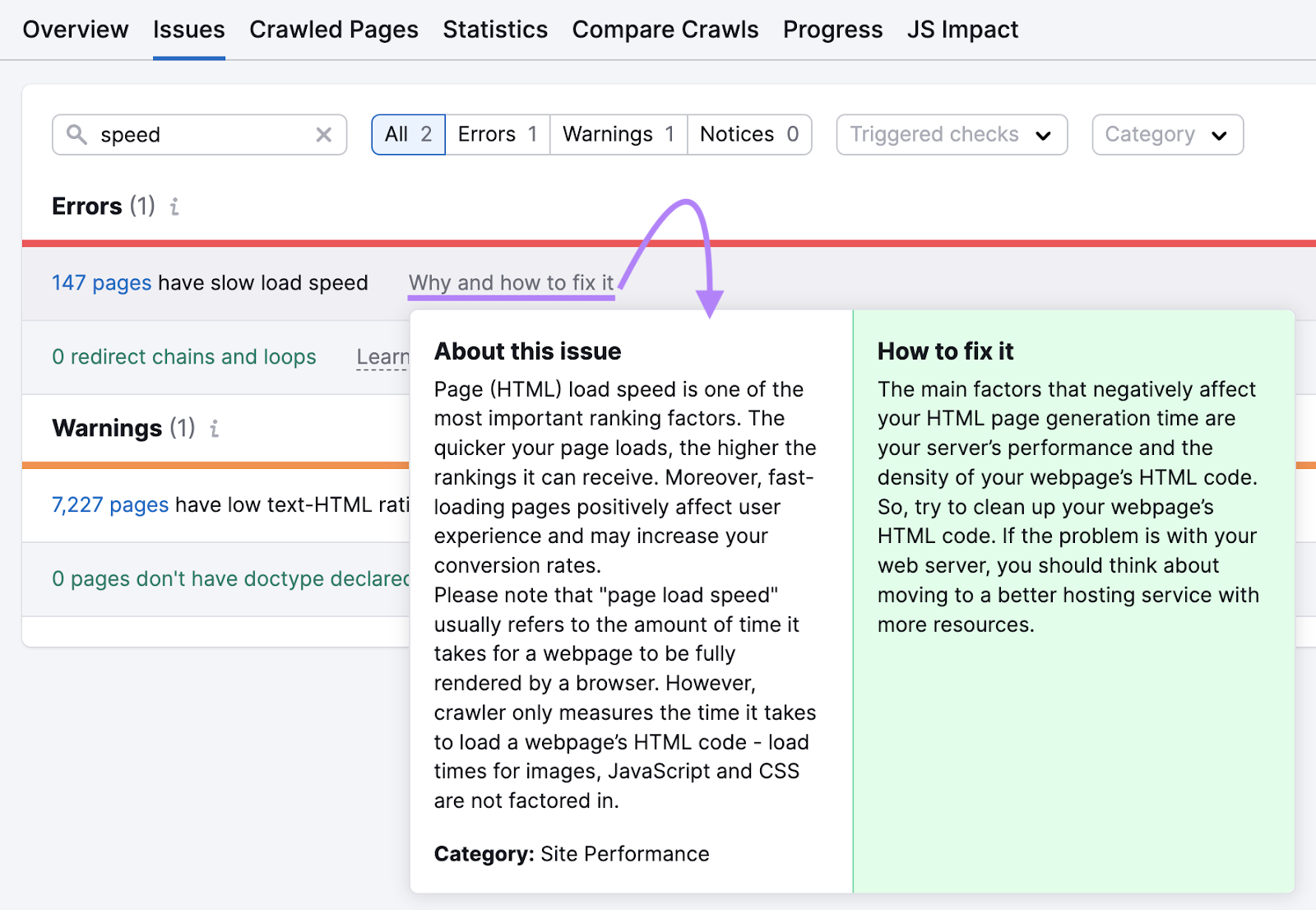
Task: Click the chevron on Triggered checks
Action: pos(1044,134)
